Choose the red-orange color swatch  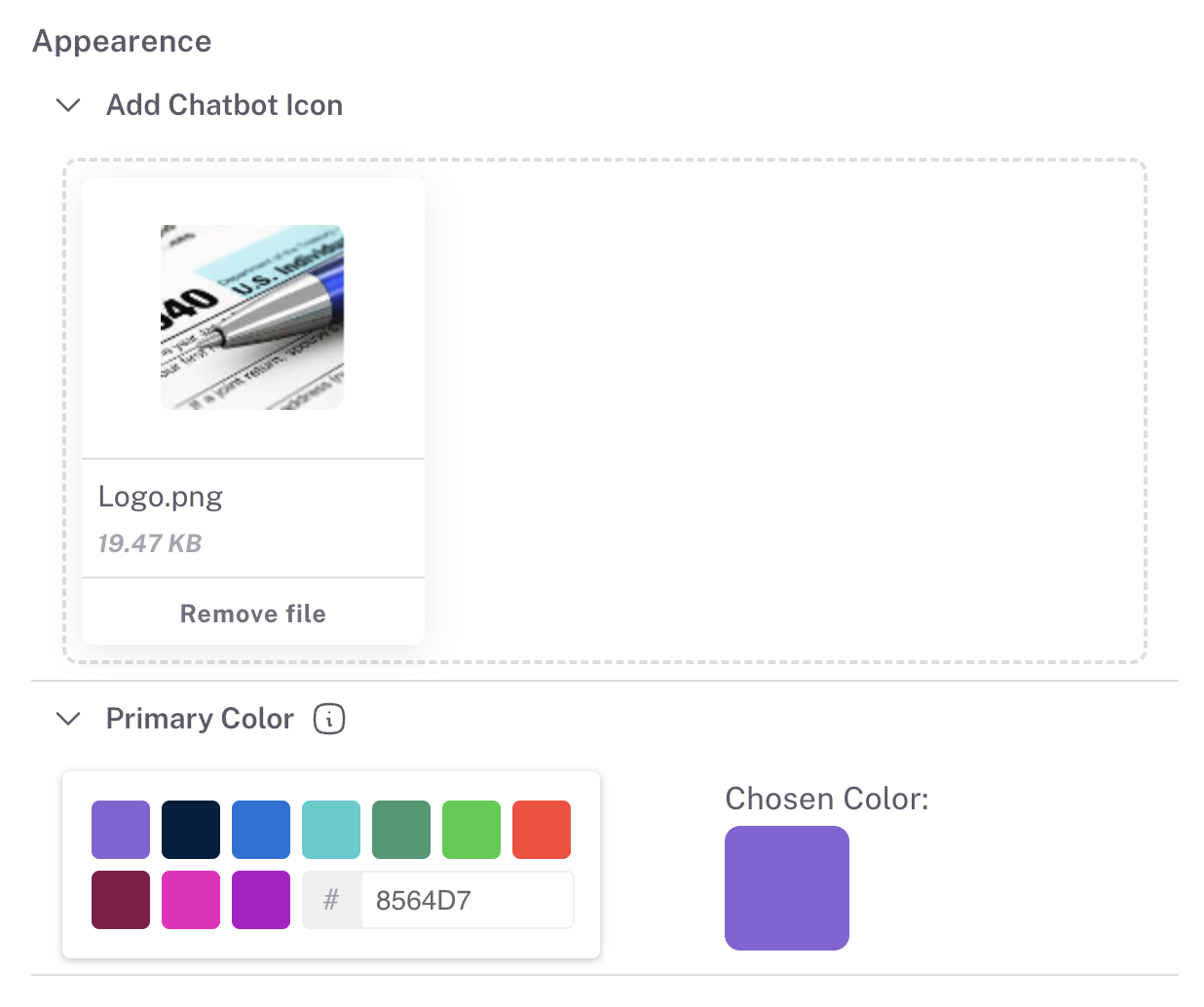[542, 830]
